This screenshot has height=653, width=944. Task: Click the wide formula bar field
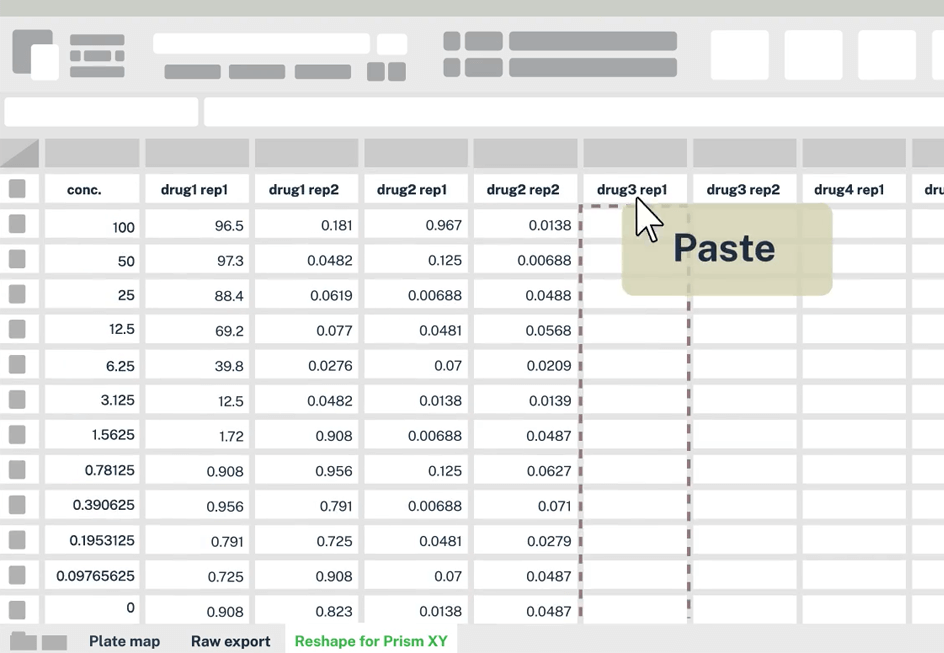(570, 112)
